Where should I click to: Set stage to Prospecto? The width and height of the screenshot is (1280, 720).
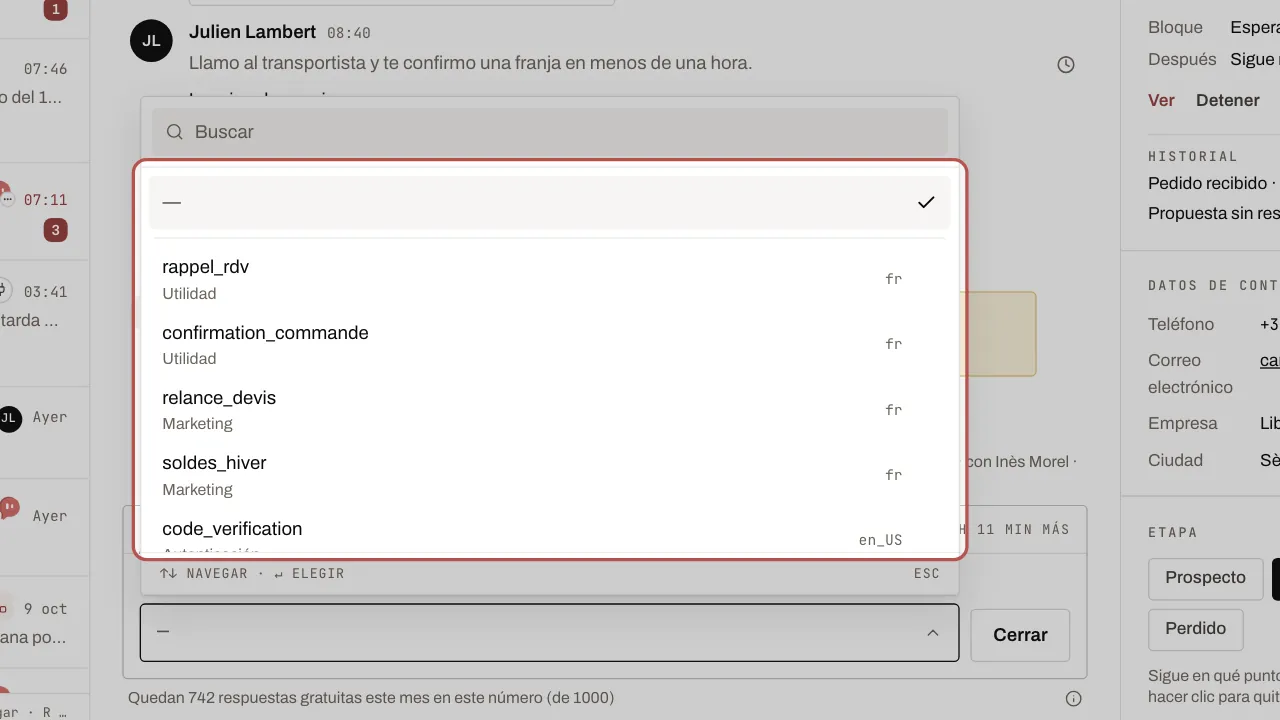(x=1205, y=578)
